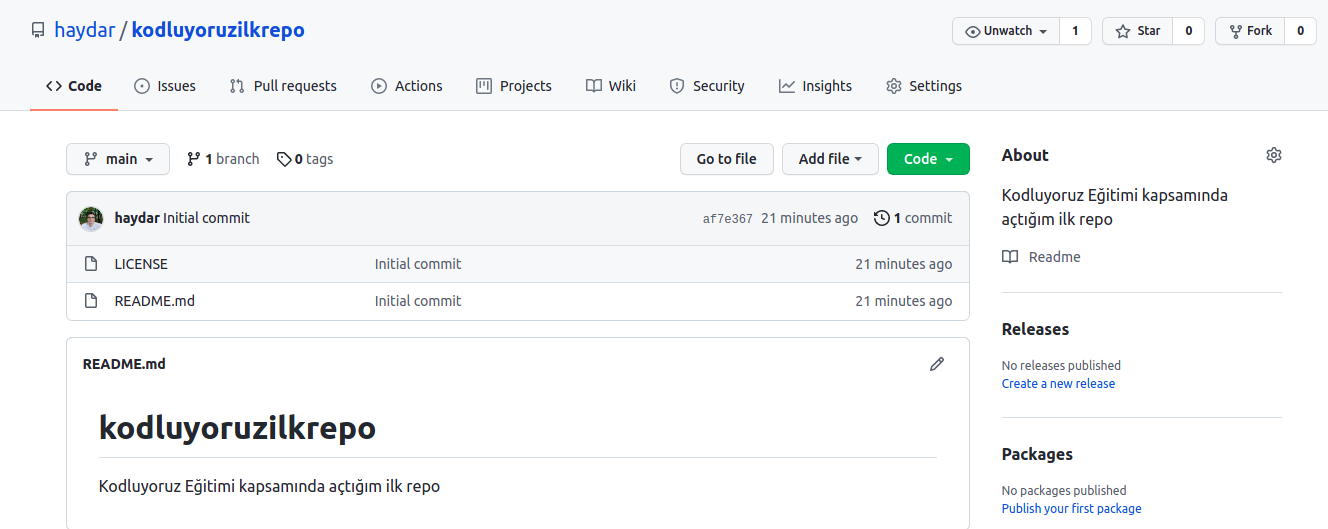Click the forks count next to Fork

tap(1300, 31)
